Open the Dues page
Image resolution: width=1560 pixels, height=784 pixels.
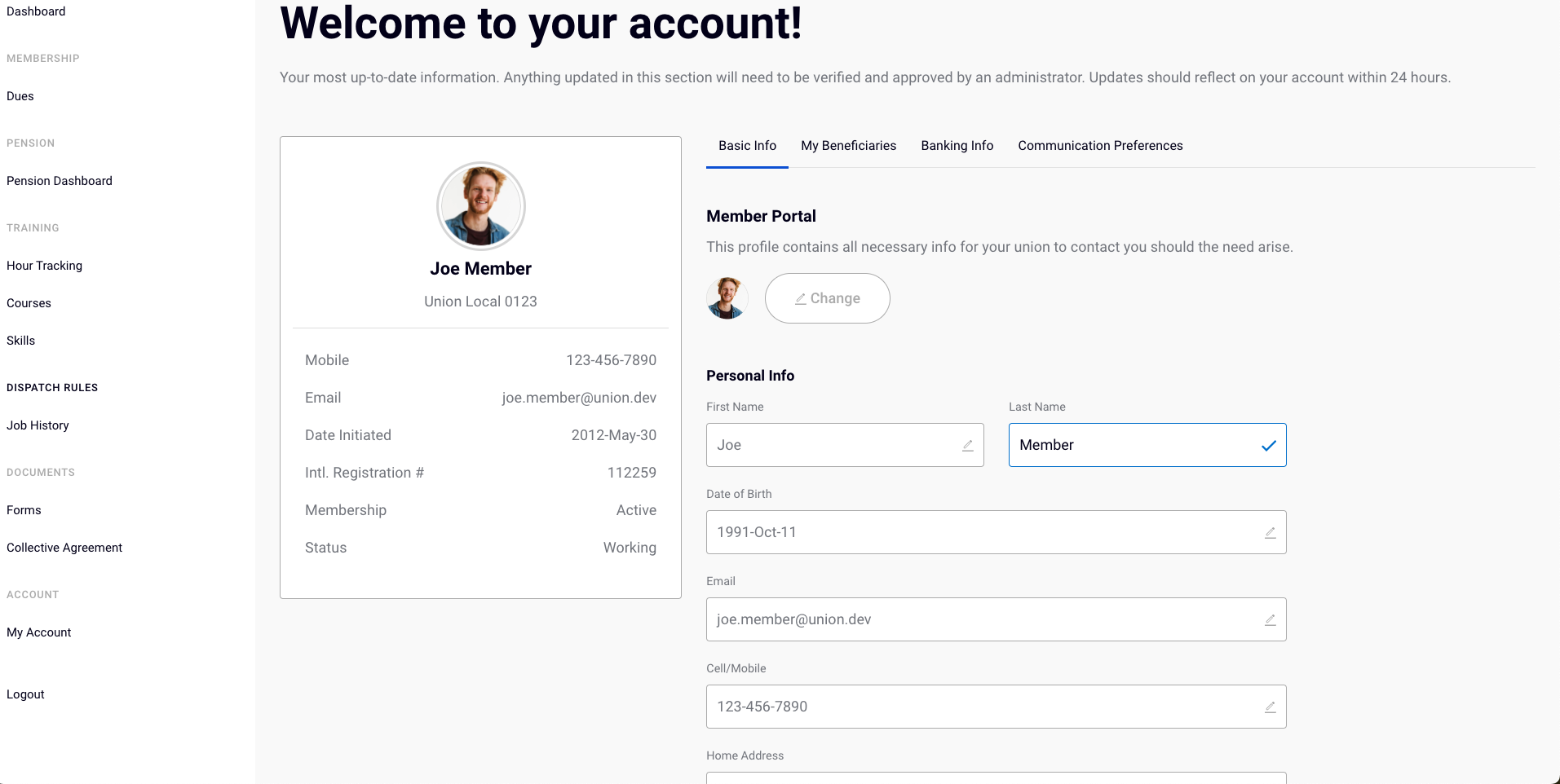[x=20, y=95]
